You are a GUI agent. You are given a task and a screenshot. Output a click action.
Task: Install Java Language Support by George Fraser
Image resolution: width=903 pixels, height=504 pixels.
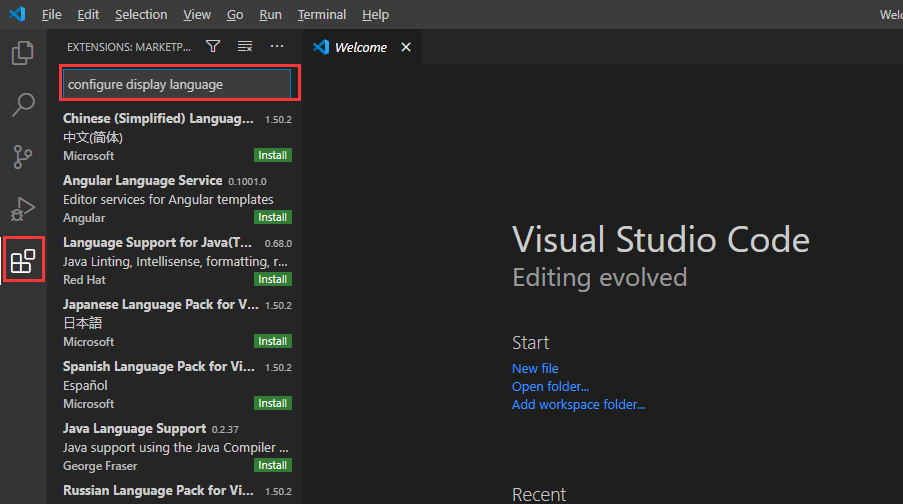point(272,465)
